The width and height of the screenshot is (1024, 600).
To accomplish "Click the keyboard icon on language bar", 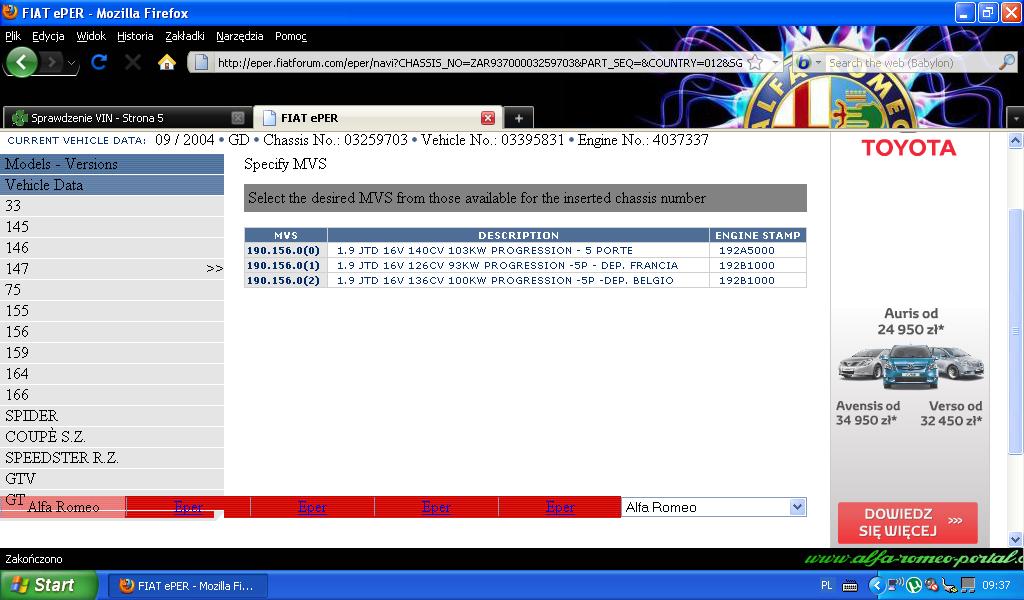I will pyautogui.click(x=850, y=586).
